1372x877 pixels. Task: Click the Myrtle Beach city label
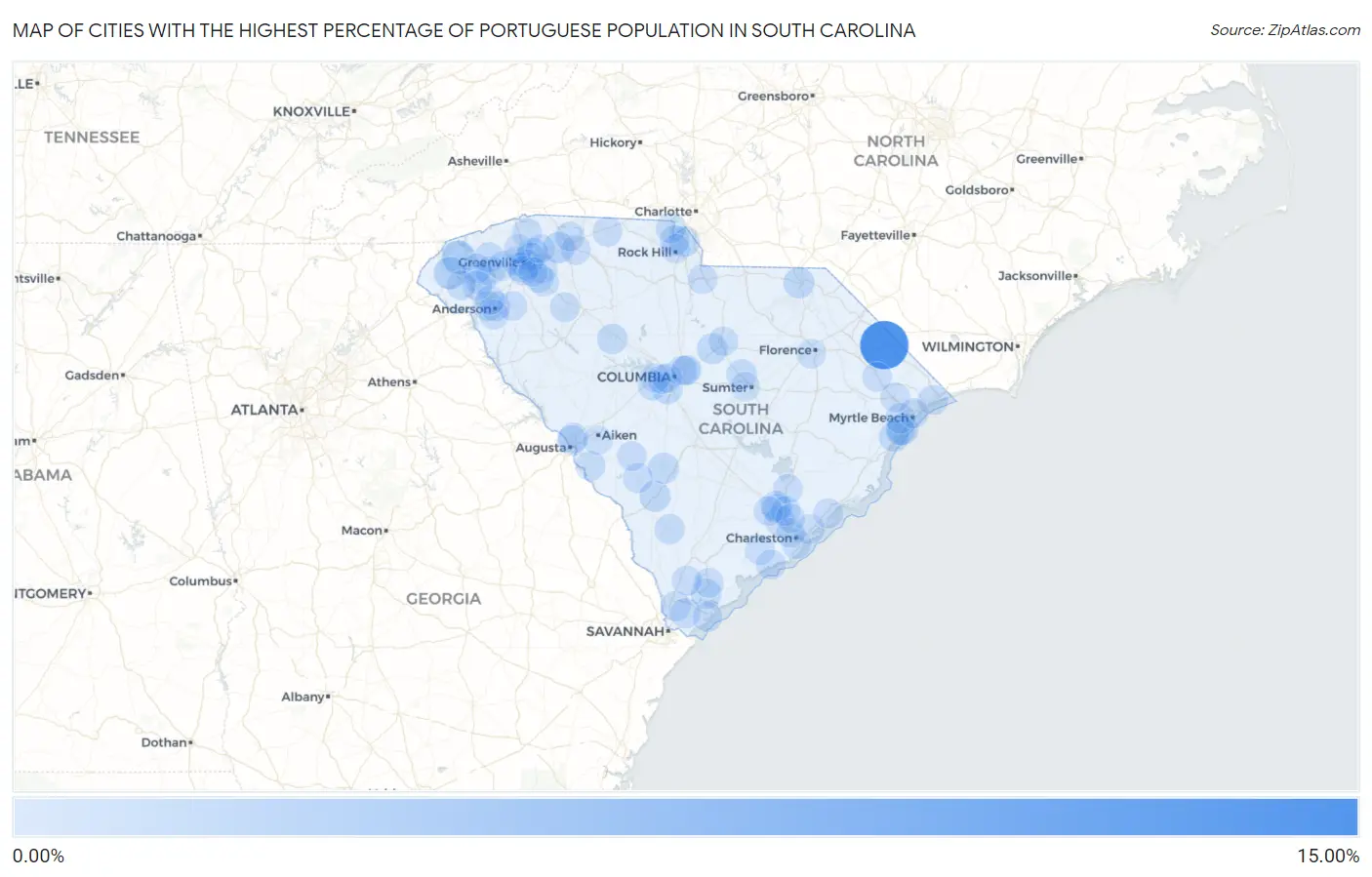pyautogui.click(x=870, y=418)
